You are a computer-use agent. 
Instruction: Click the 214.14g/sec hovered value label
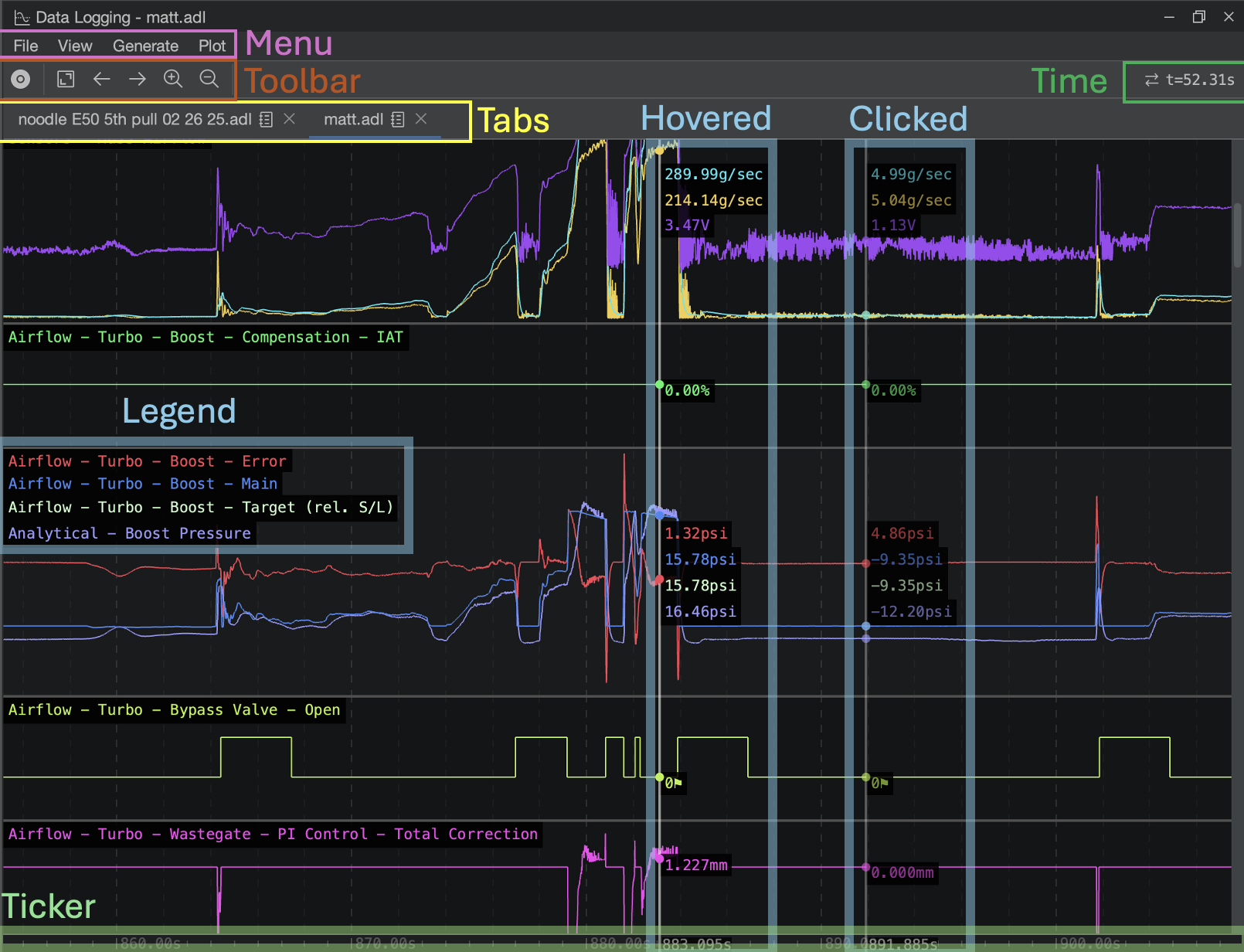[713, 200]
